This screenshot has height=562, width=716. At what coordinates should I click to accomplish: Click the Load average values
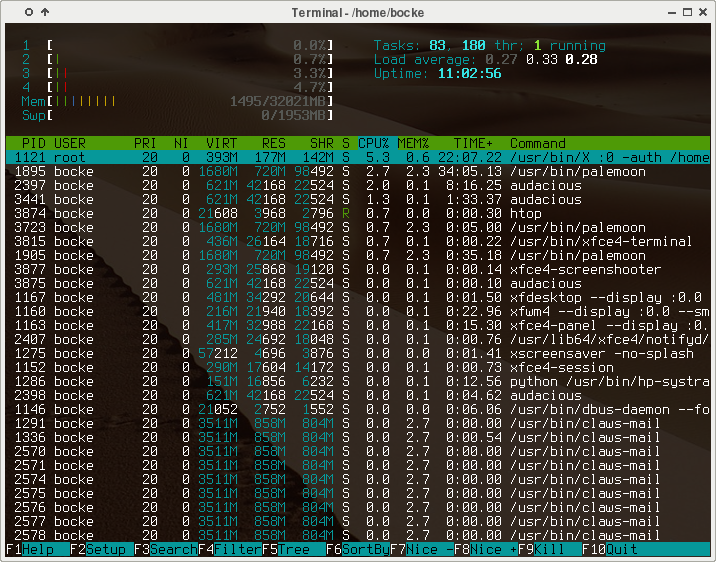[x=541, y=59]
